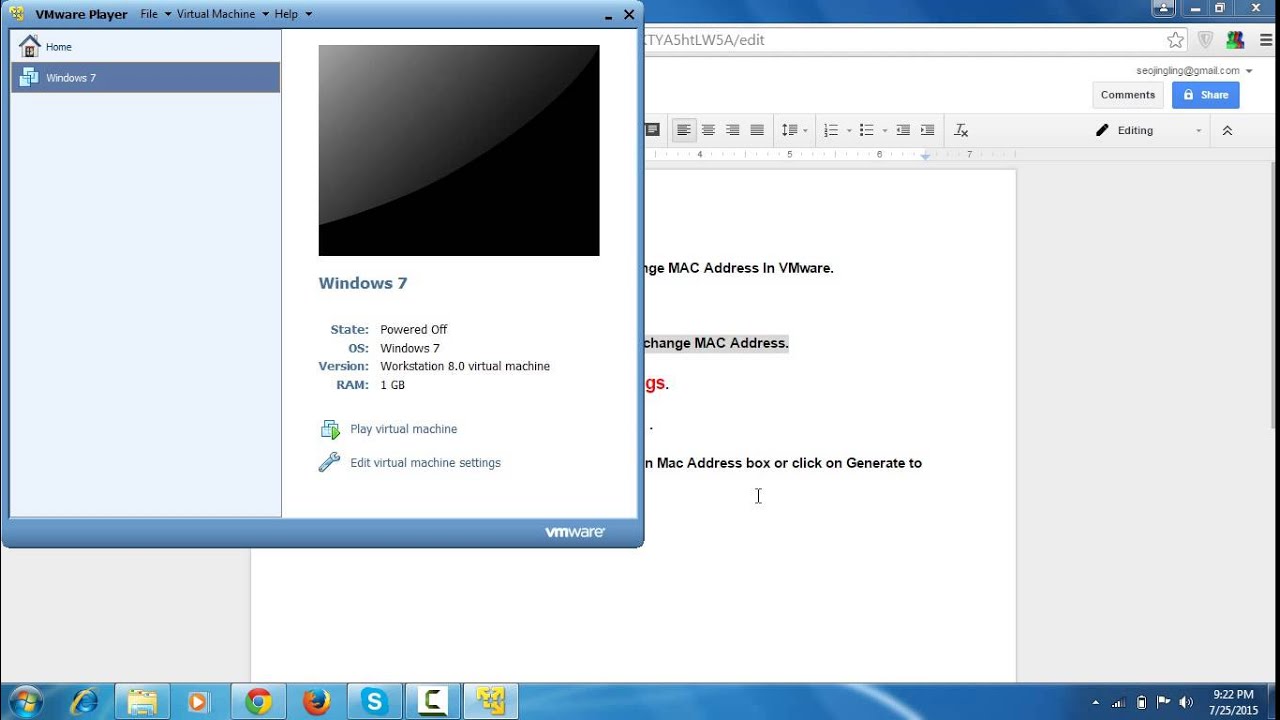Increase indent in Google Docs
1280x720 pixels.
pyautogui.click(x=927, y=130)
